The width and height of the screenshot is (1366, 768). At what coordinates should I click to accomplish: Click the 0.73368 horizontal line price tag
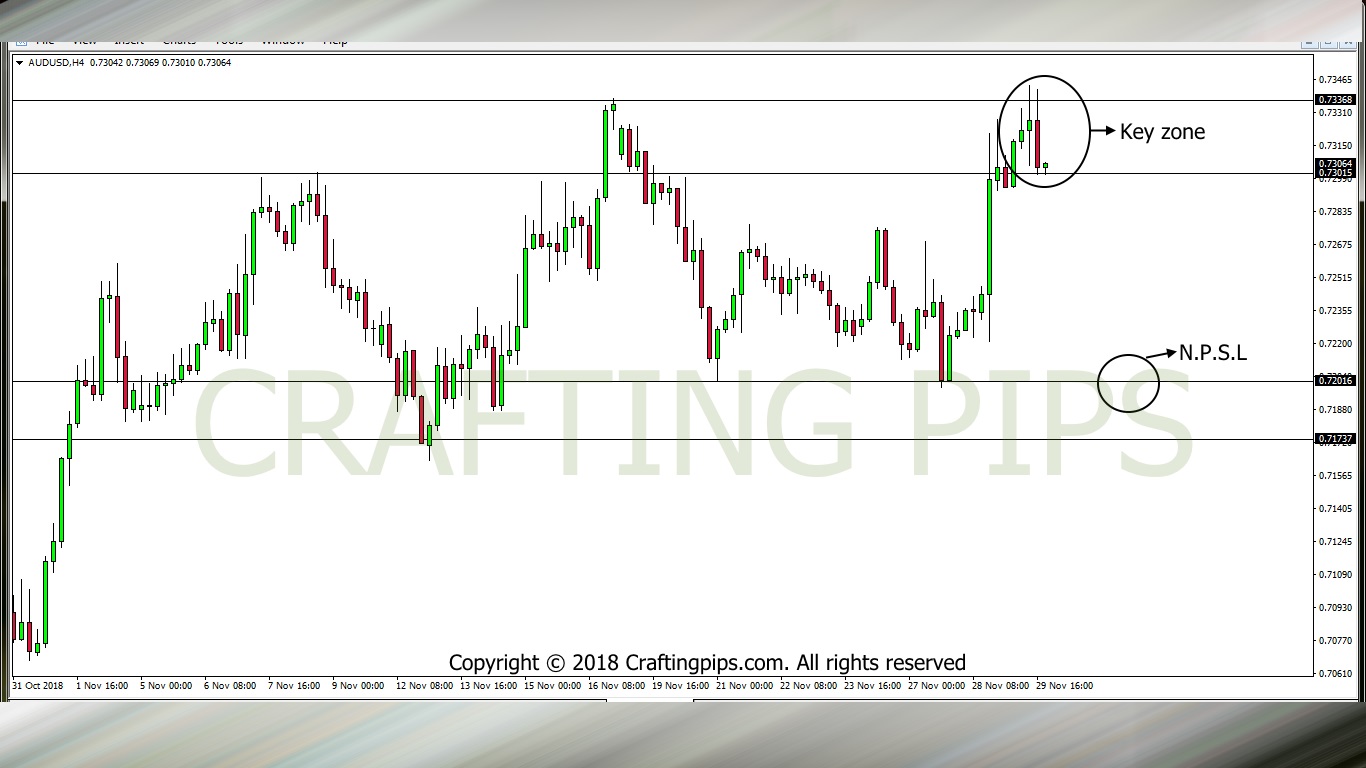[x=1336, y=100]
